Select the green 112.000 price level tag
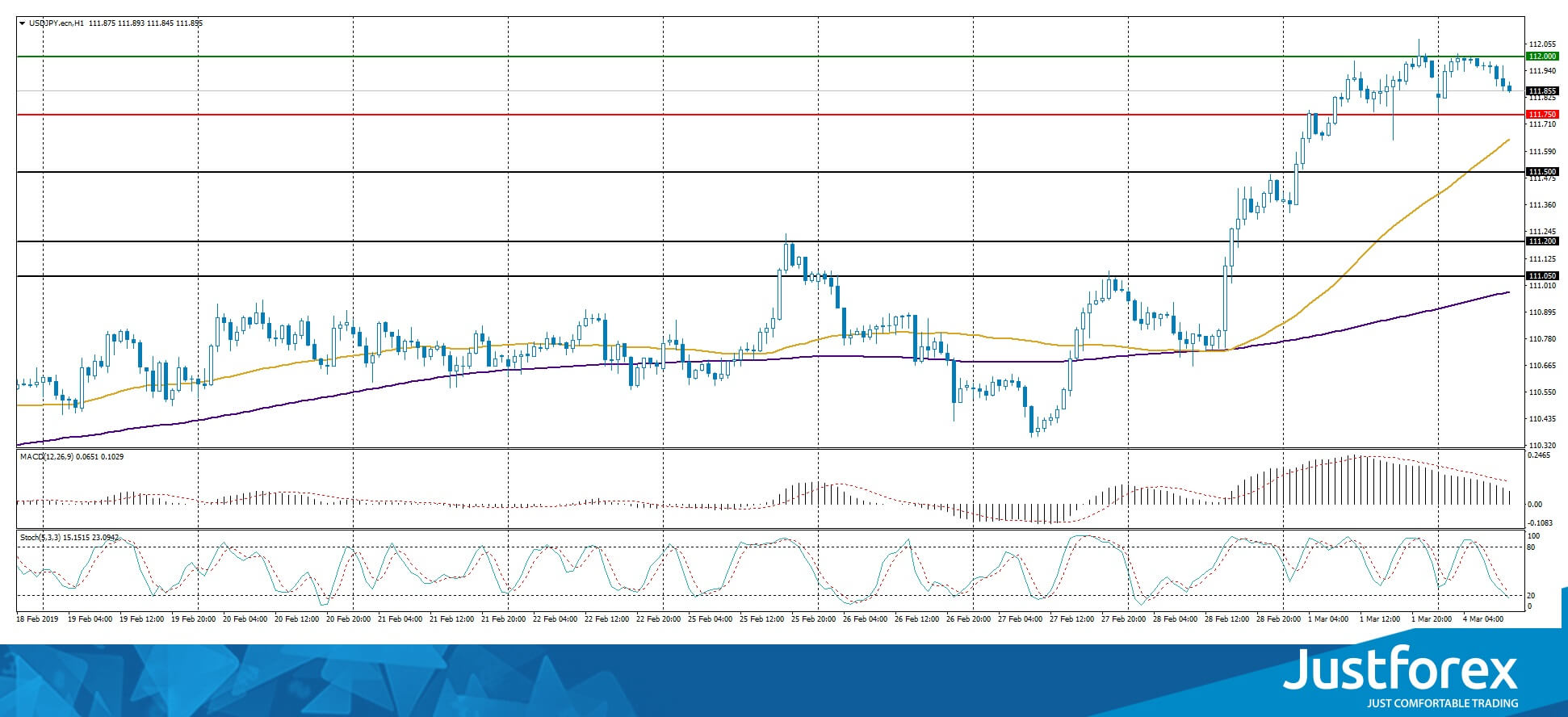 click(x=1542, y=57)
